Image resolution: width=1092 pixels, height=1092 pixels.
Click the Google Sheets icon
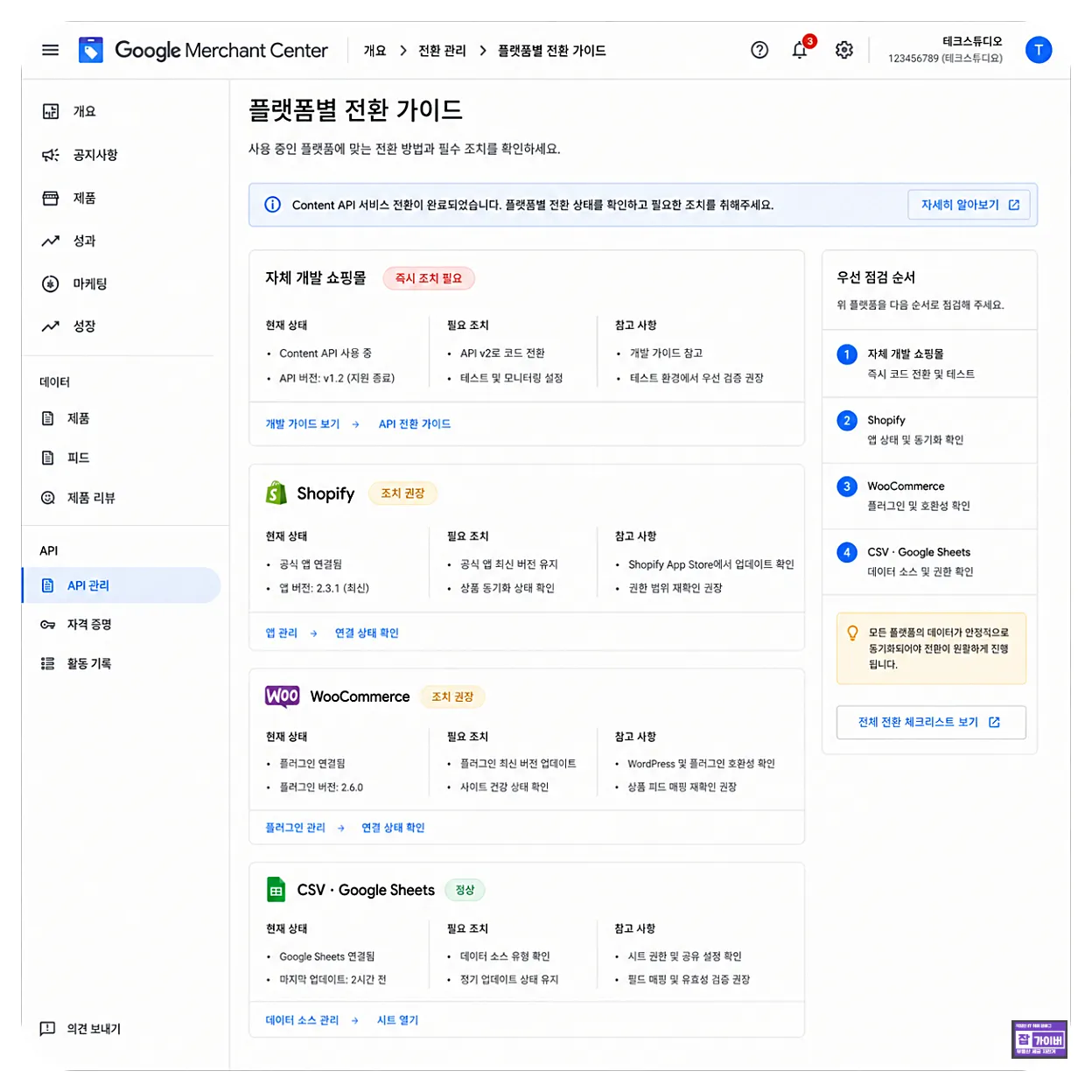(x=276, y=890)
